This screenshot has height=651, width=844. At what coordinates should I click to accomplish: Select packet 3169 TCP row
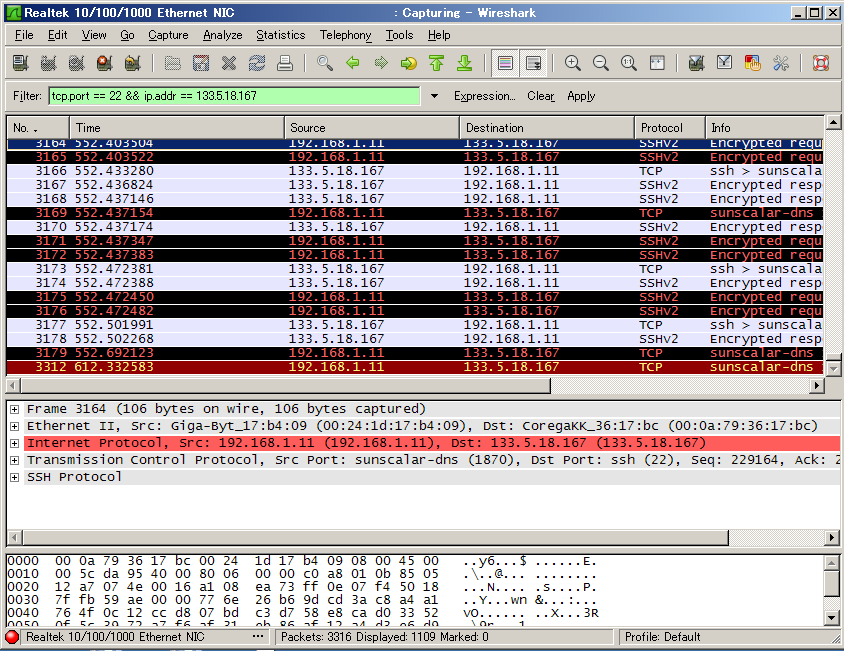tap(415, 213)
